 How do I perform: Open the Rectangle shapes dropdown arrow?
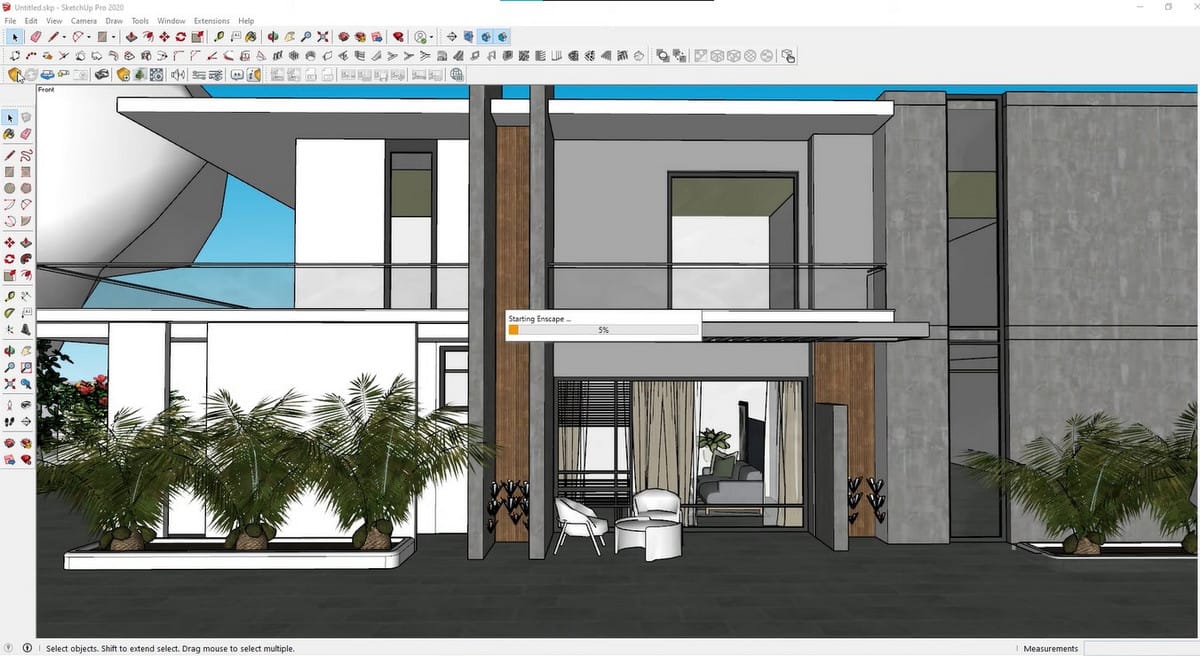(x=113, y=37)
